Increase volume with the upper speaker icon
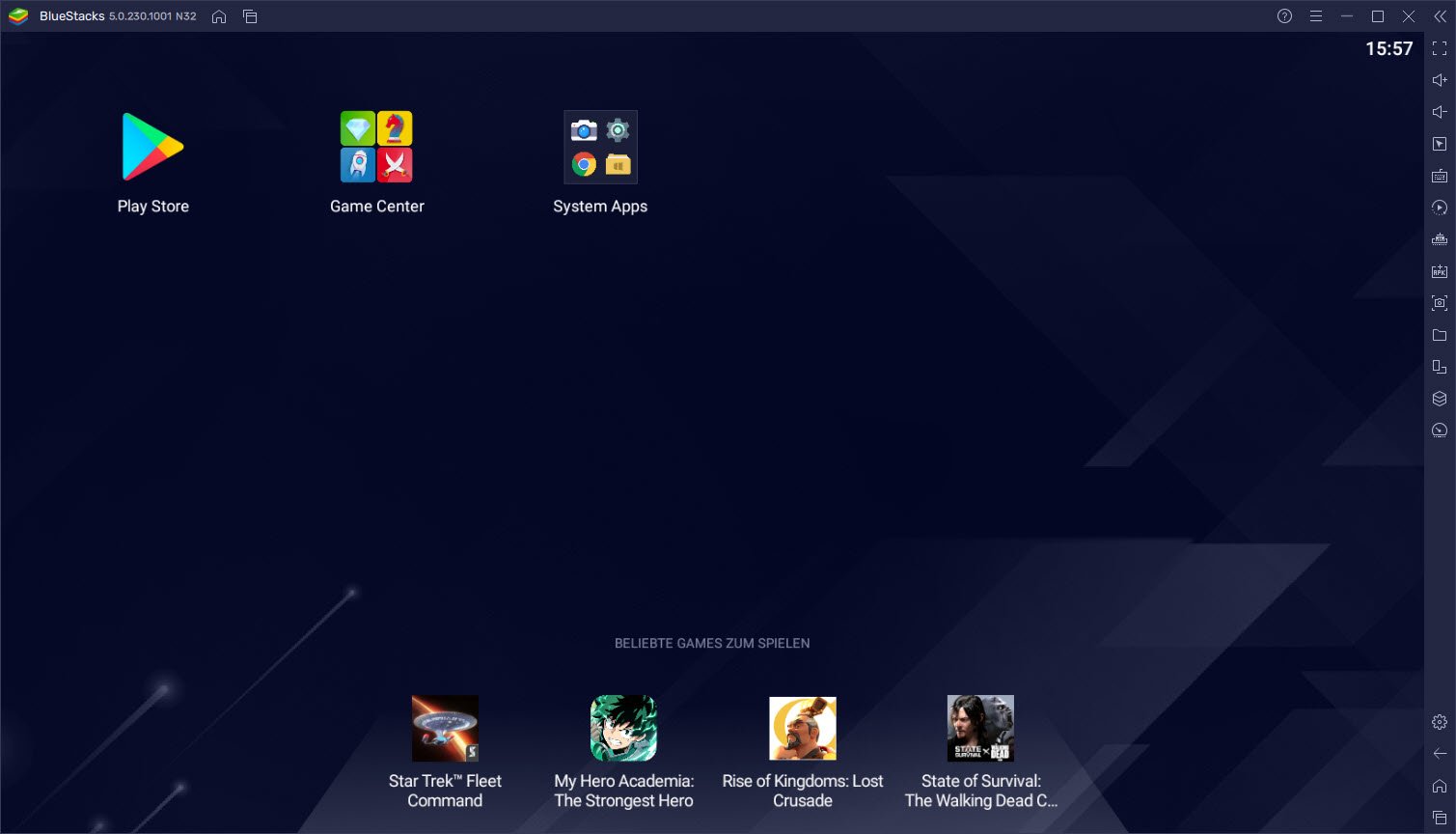Viewport: 1456px width, 834px height. pos(1440,80)
